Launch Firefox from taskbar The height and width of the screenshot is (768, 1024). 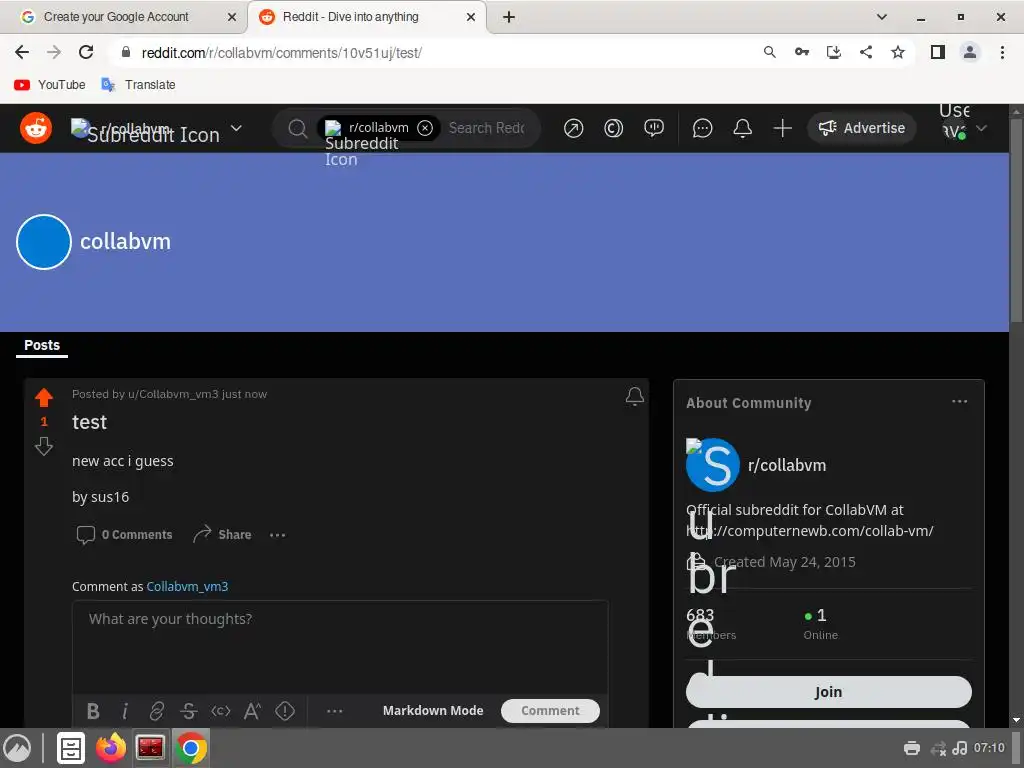(110, 748)
